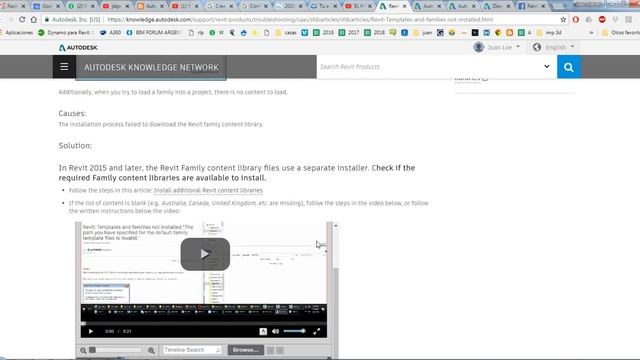
Task: Open the juan bookmarks folder
Action: point(422,32)
